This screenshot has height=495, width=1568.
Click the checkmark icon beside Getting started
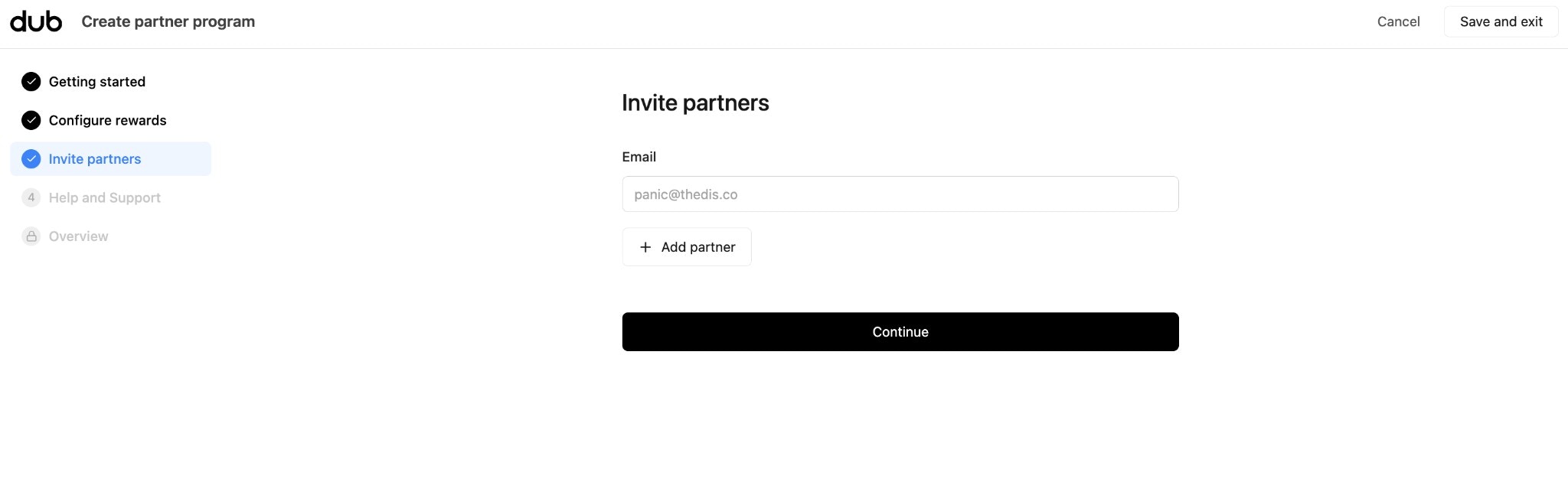coord(31,81)
